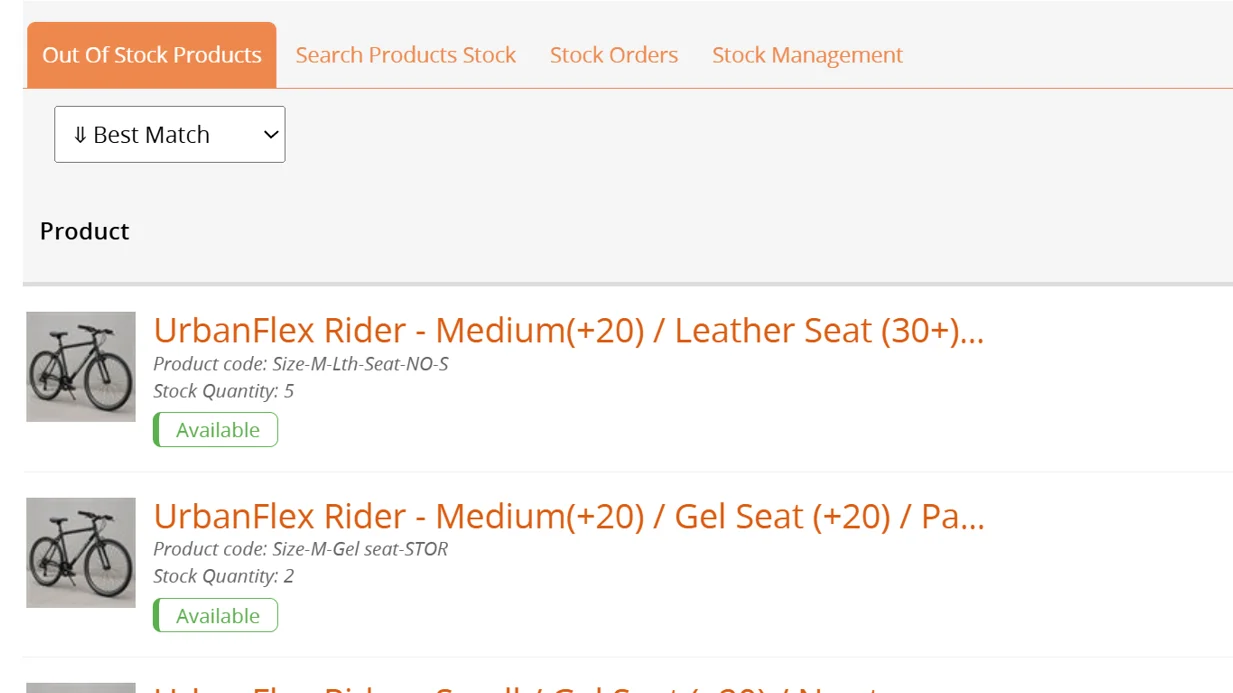This screenshot has height=693, width=1233.
Task: Open UrbanFlex Rider Medium Gel Seat product
Action: click(568, 517)
